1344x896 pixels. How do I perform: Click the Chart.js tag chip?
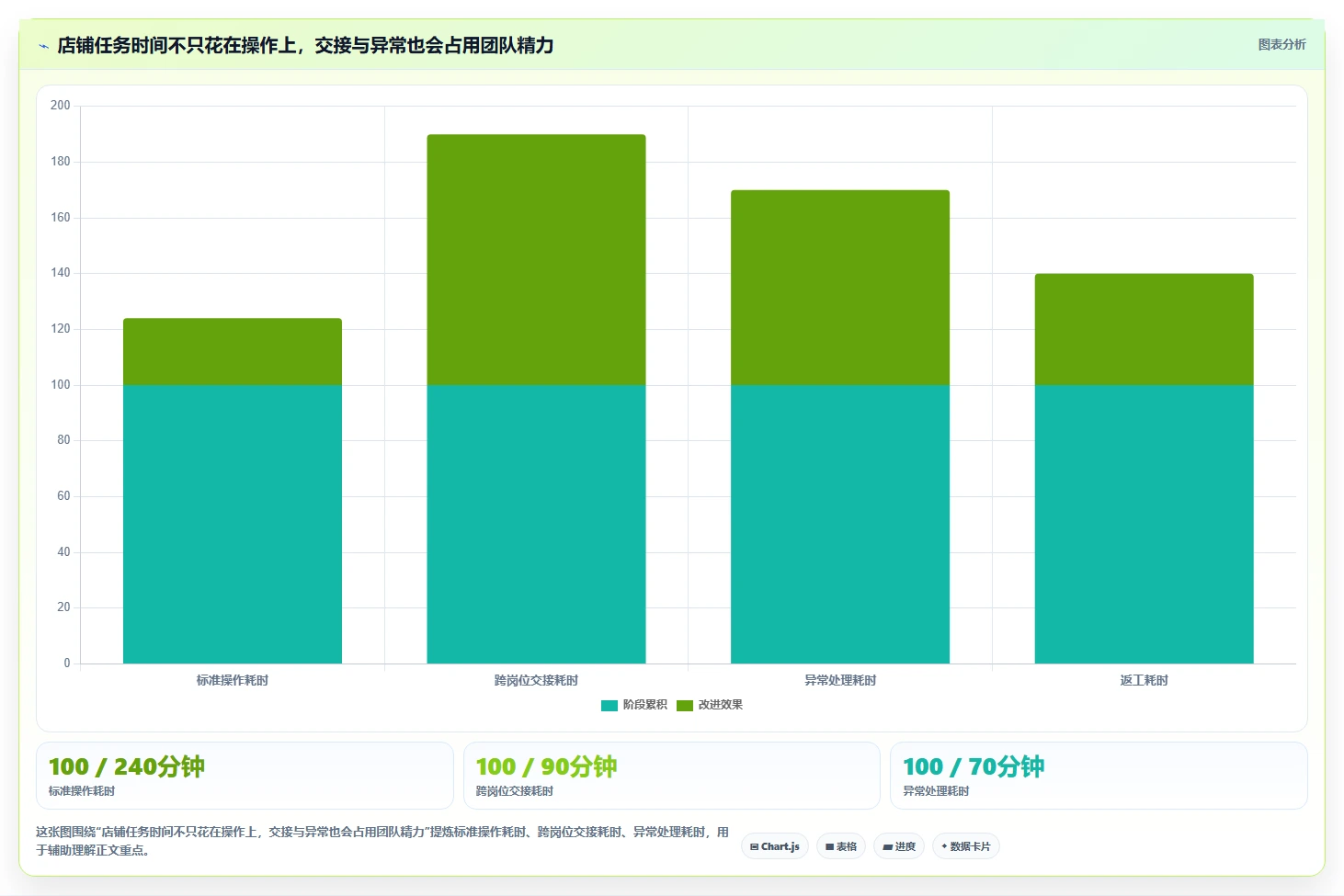click(775, 846)
